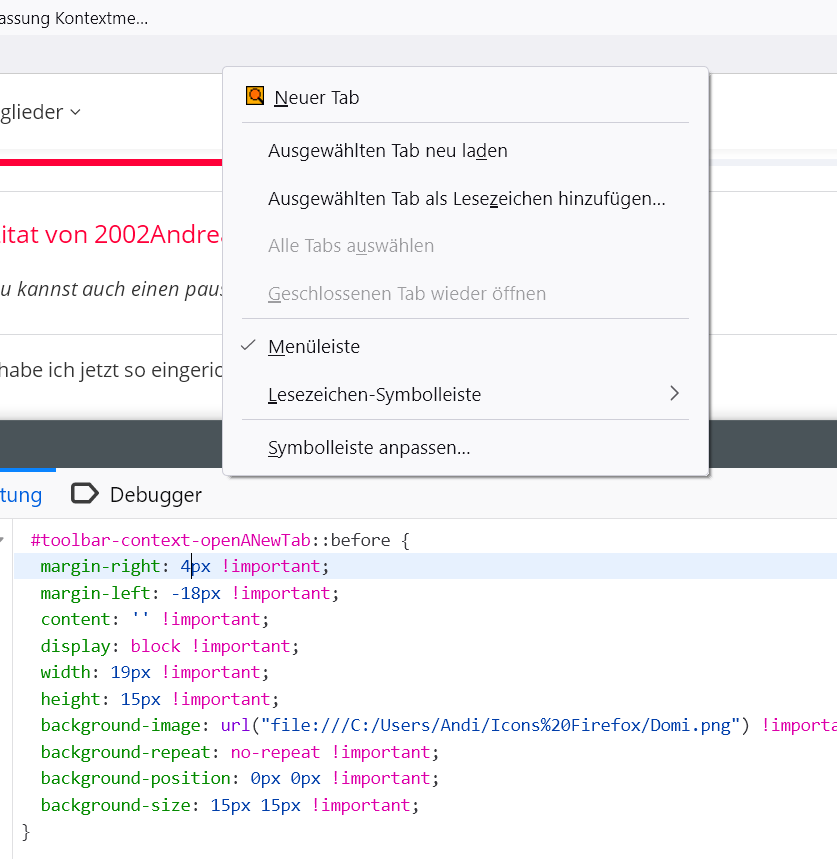Screen dimensions: 837x859
Task: Switch to the Debugger devtools tab
Action: (155, 495)
